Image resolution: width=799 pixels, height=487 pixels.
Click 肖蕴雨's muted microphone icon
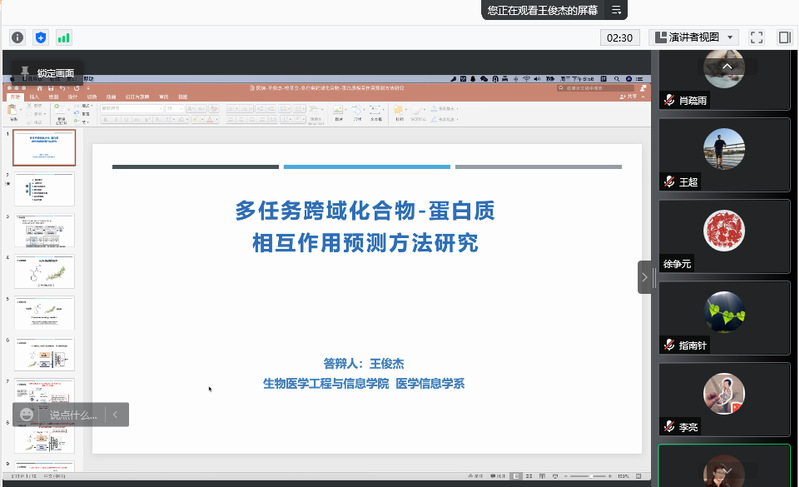point(669,100)
